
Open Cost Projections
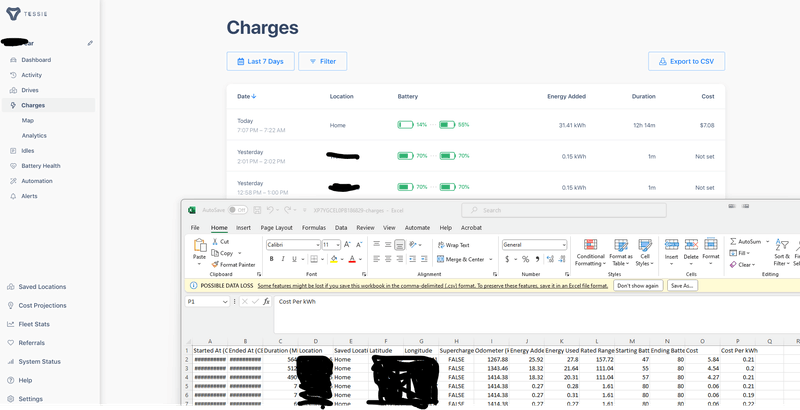[x=42, y=305]
